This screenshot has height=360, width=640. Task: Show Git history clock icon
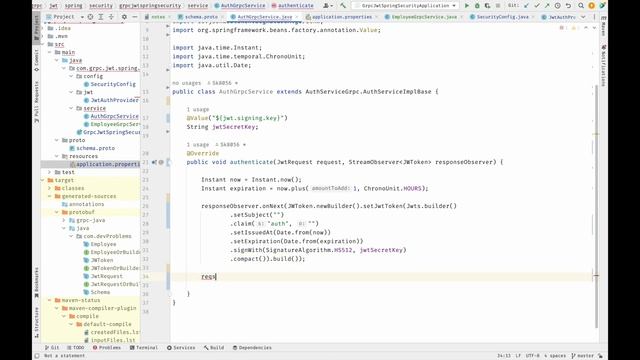[x=558, y=6]
